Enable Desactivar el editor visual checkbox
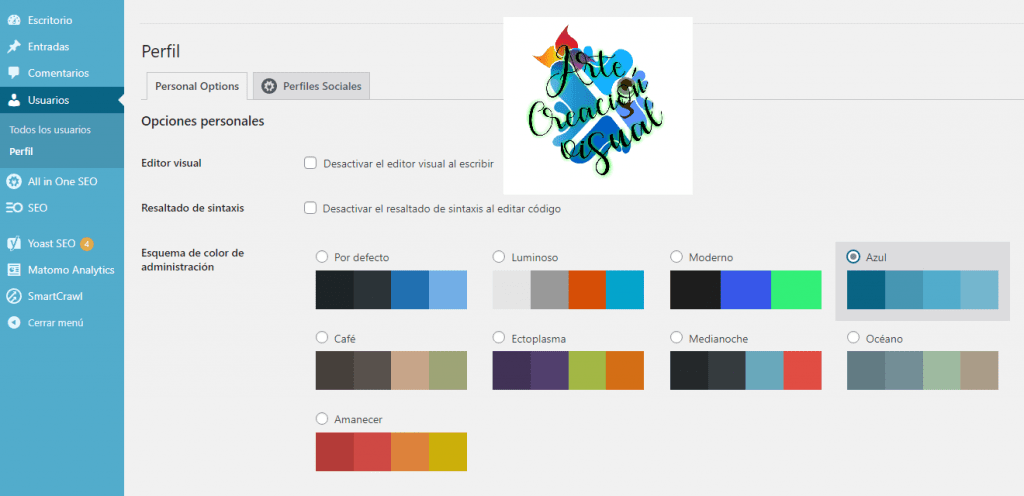Viewport: 1024px width, 496px height. pos(310,162)
